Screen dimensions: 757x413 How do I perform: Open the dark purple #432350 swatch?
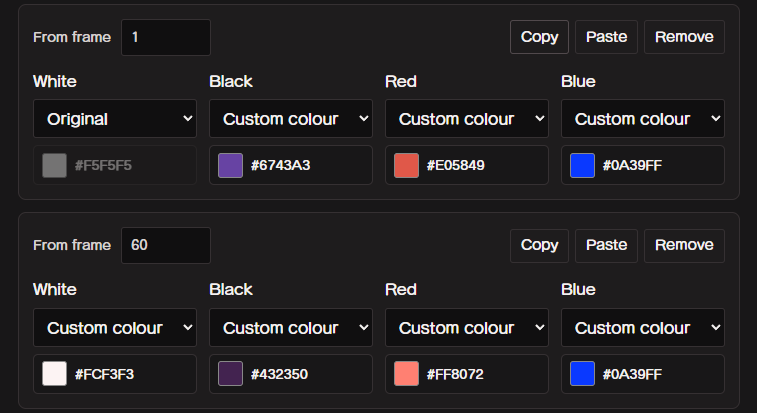coord(230,374)
